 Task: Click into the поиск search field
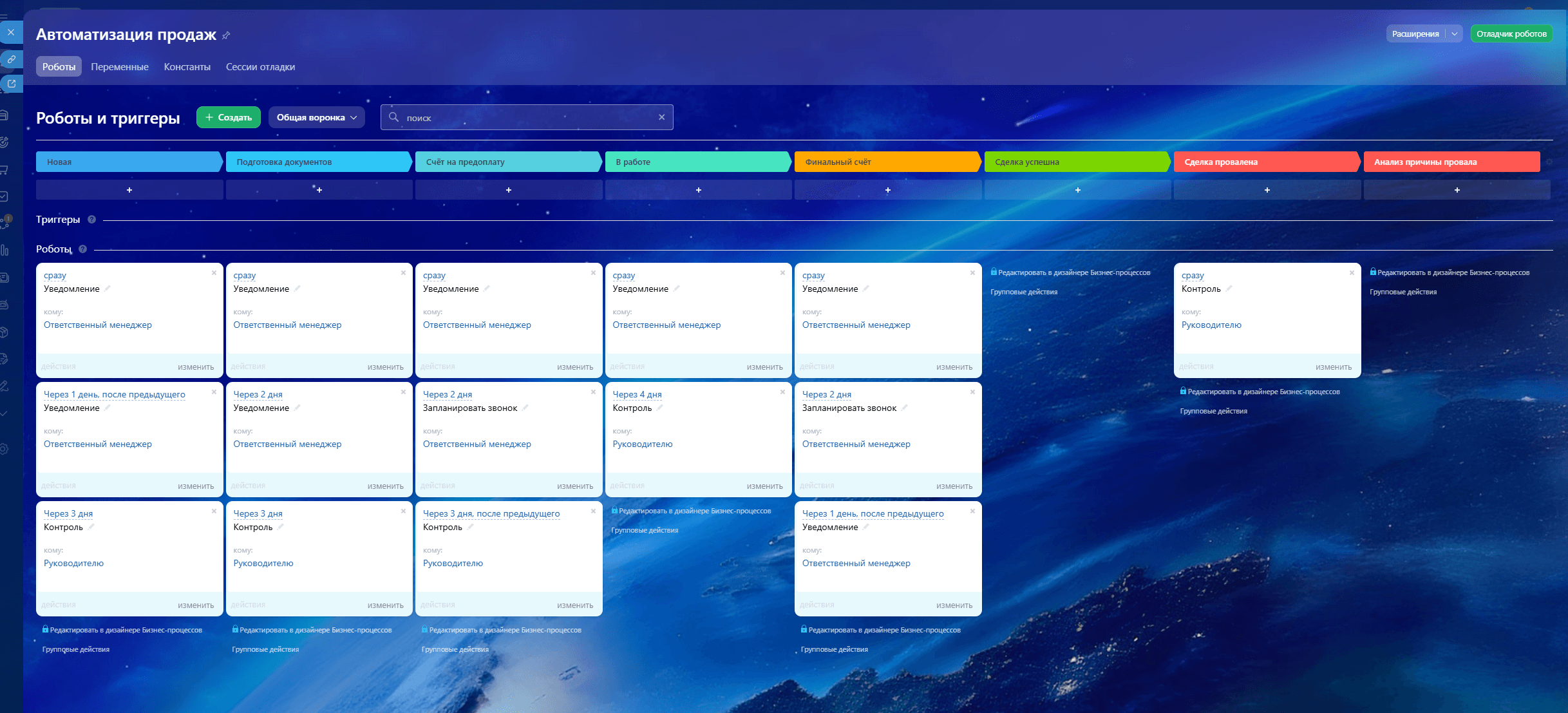(527, 117)
